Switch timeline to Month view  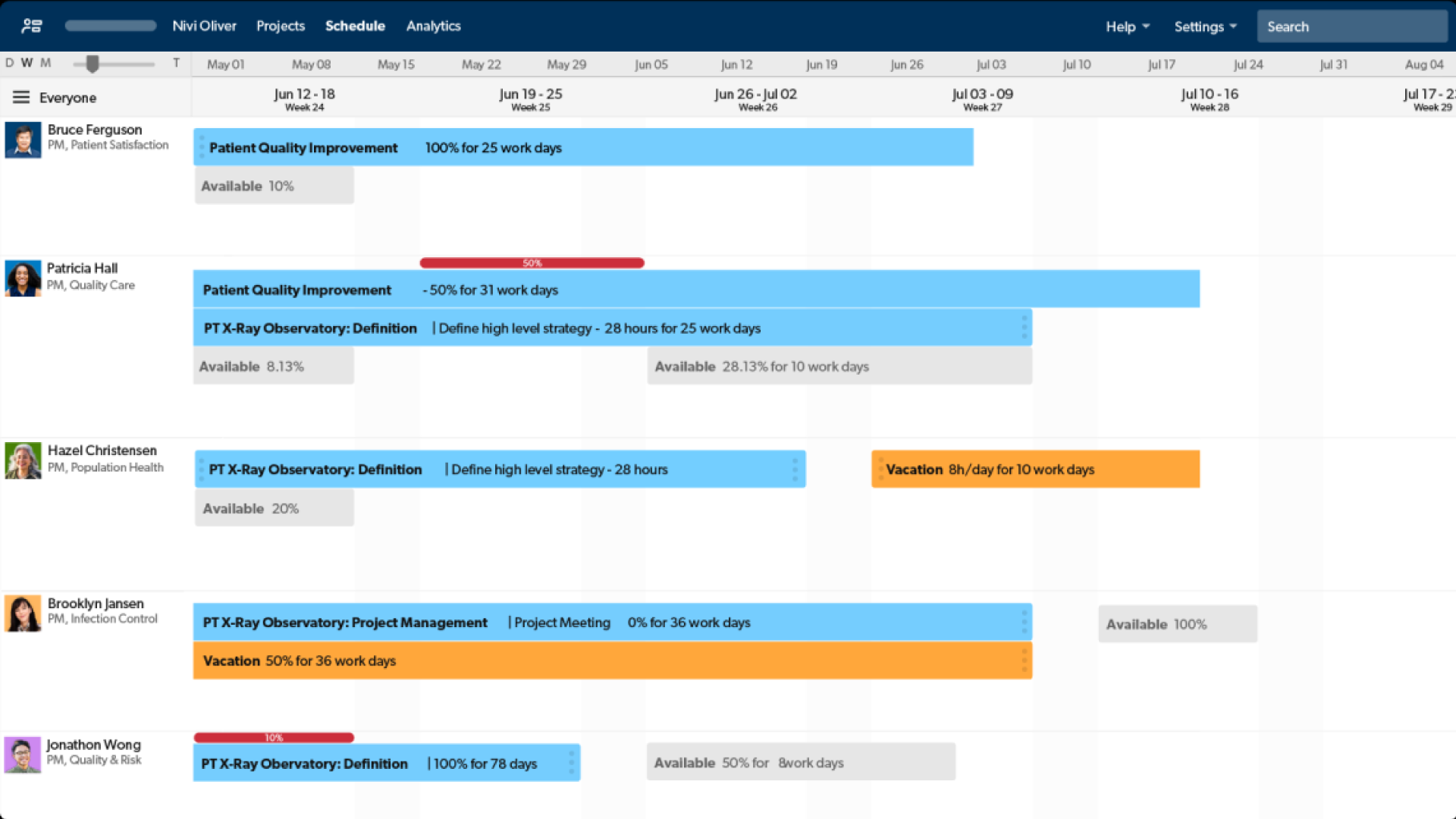pos(45,63)
